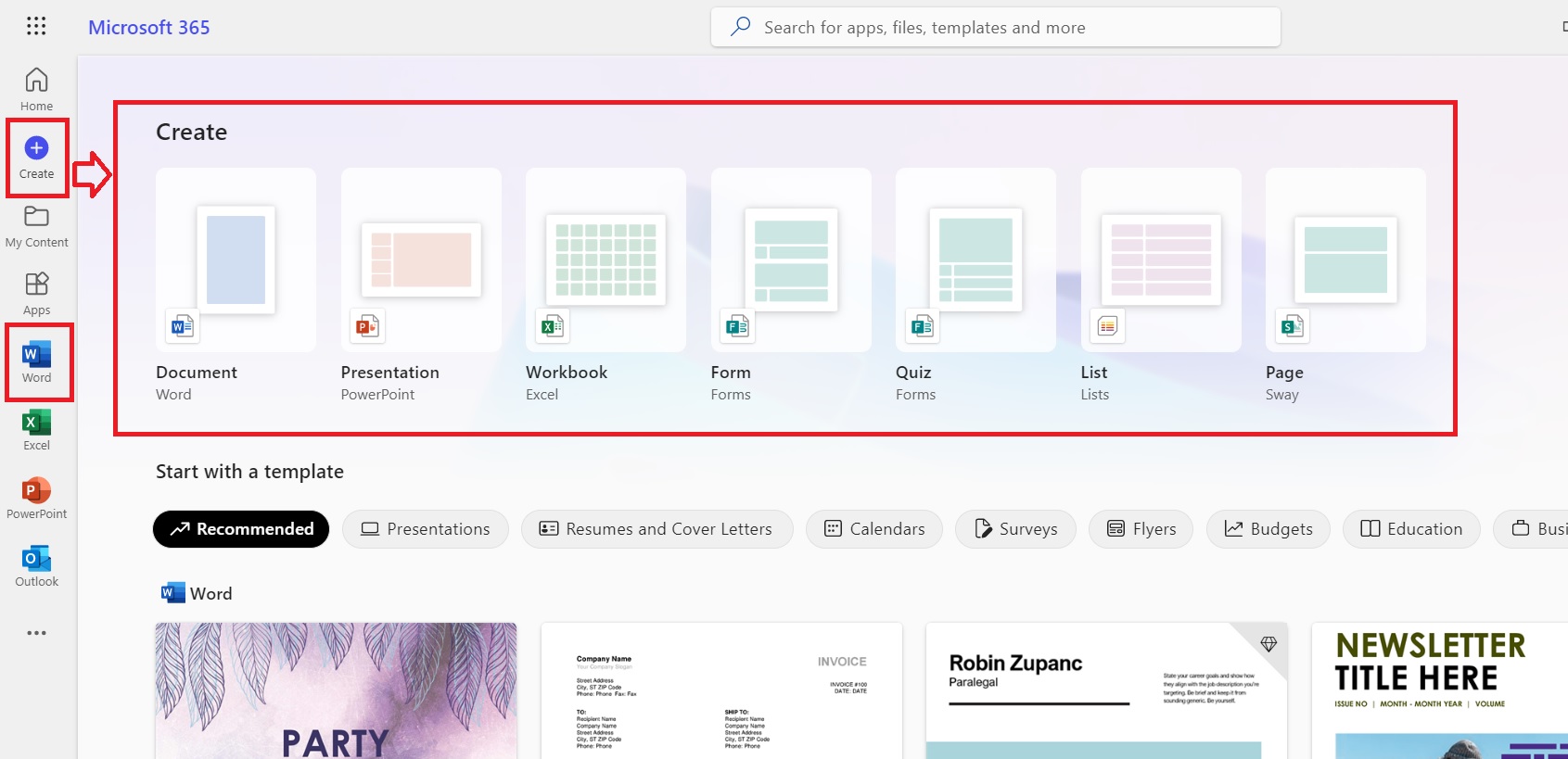This screenshot has width=1568, height=759.
Task: Show more apps via sidebar ellipsis
Action: [37, 633]
